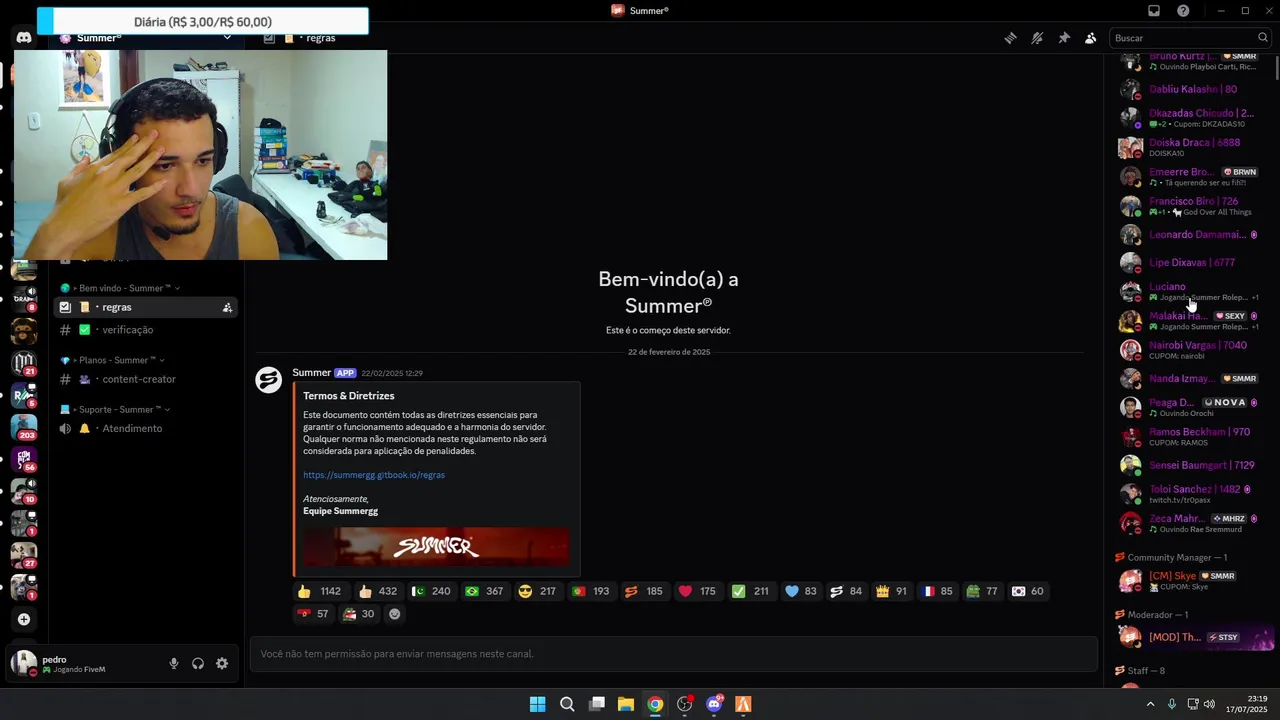
Task: Toggle France flag reaction with 85
Action: click(937, 591)
